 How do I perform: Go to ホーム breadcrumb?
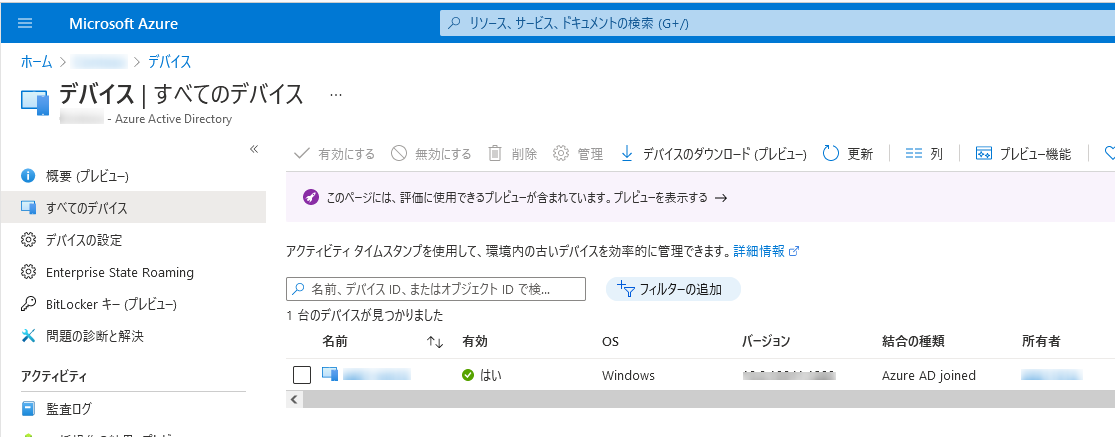36,62
